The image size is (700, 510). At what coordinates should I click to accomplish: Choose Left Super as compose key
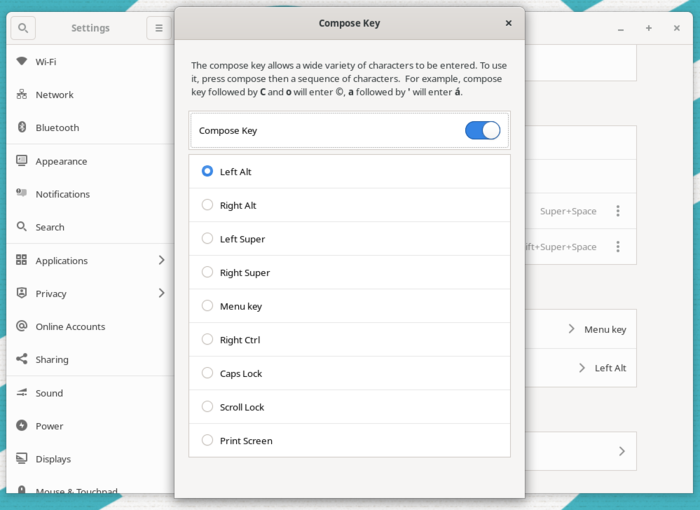tap(349, 239)
